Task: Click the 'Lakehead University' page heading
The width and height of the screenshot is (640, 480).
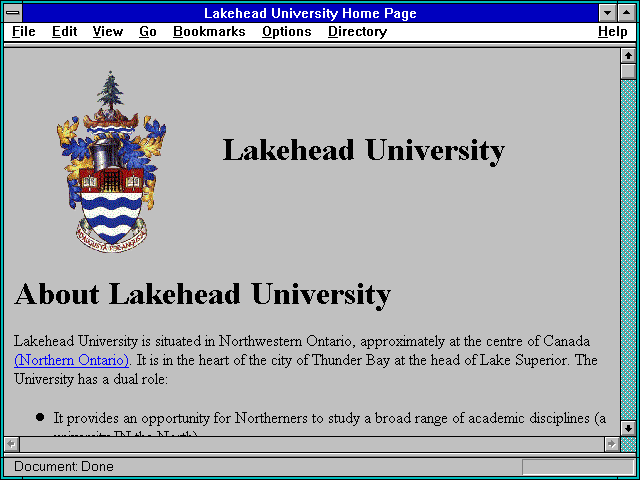Action: pyautogui.click(x=364, y=151)
